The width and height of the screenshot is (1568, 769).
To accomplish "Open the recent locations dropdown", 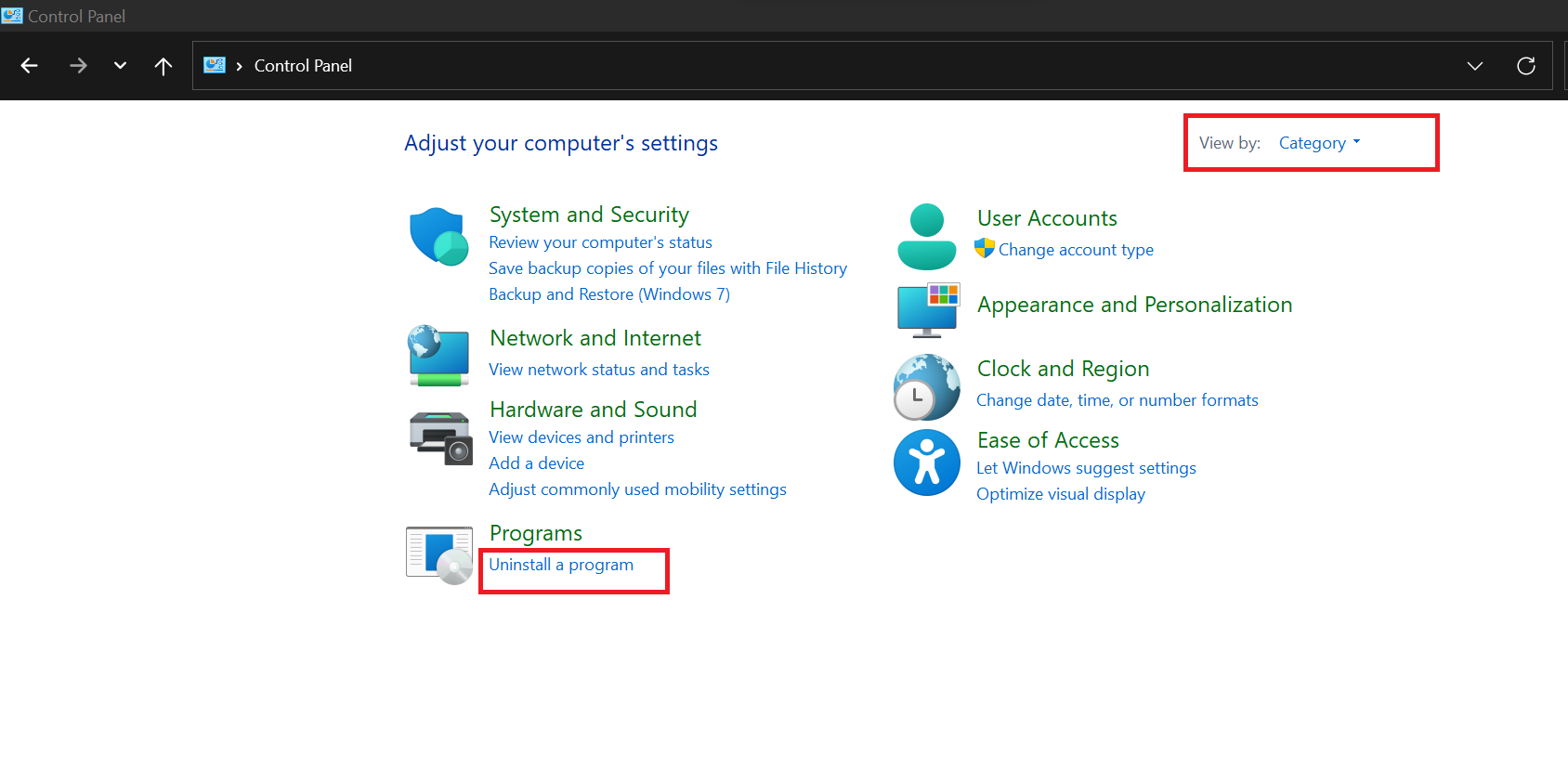I will click(120, 66).
